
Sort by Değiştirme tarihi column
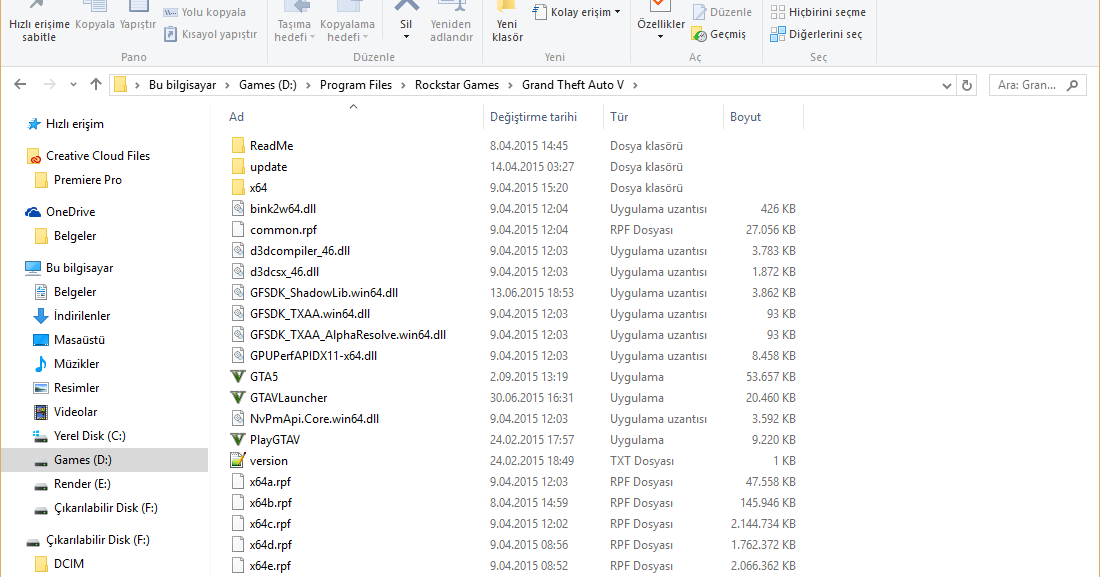click(x=543, y=117)
